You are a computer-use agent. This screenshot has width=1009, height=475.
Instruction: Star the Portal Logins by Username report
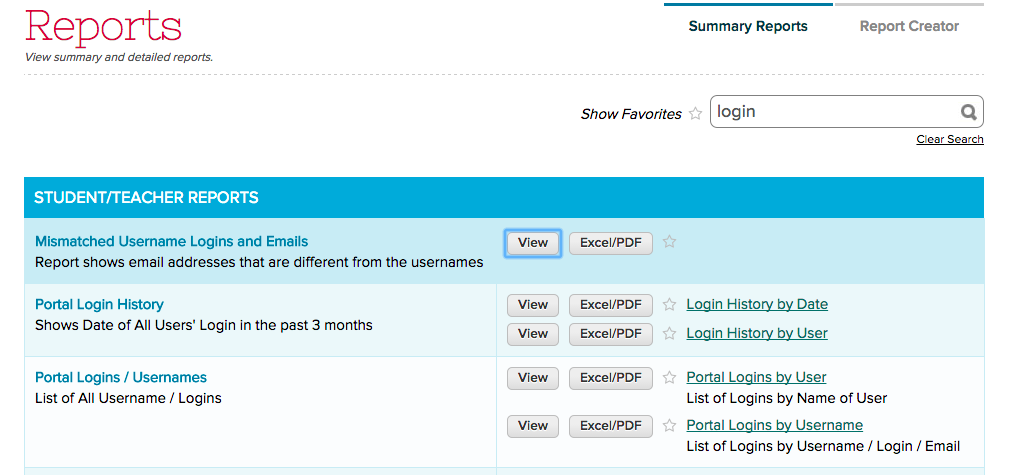point(669,426)
